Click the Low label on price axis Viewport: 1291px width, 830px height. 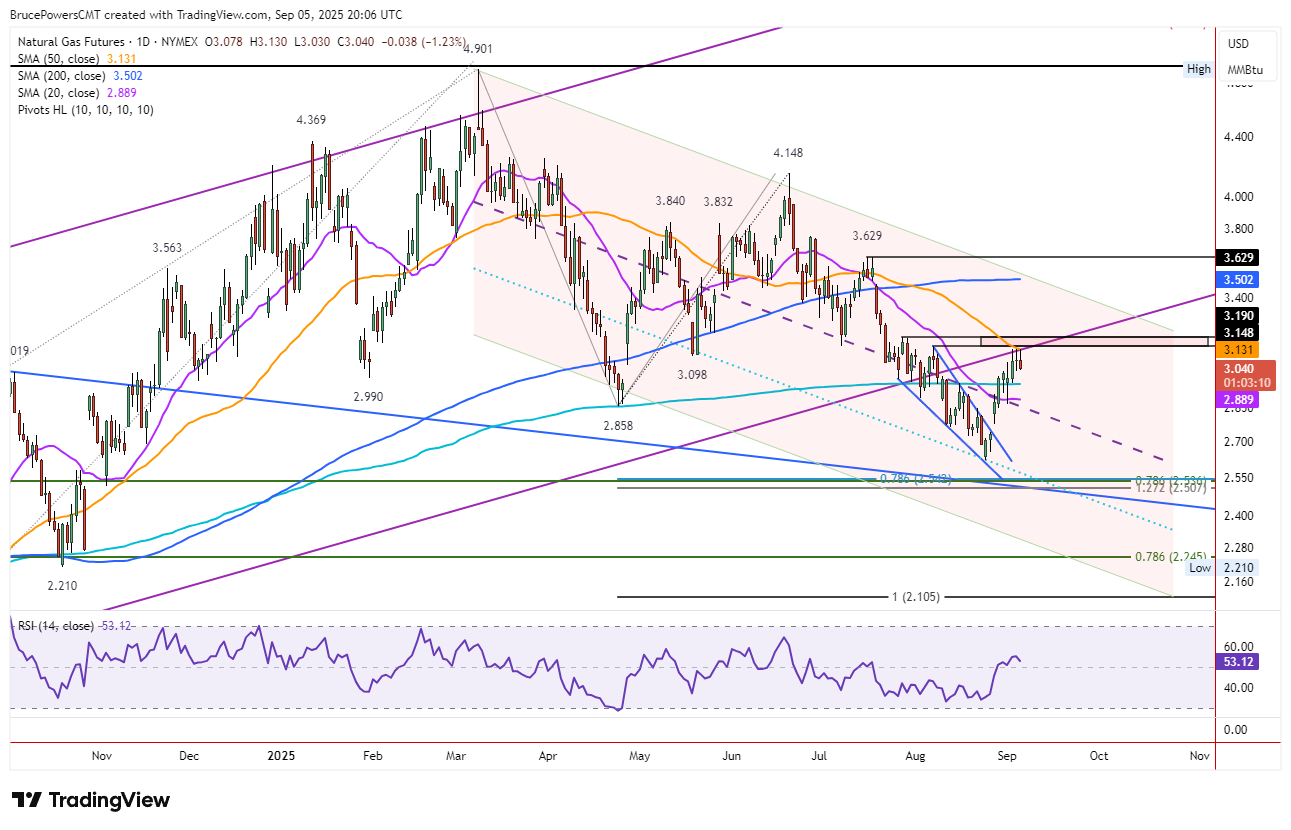click(1200, 568)
